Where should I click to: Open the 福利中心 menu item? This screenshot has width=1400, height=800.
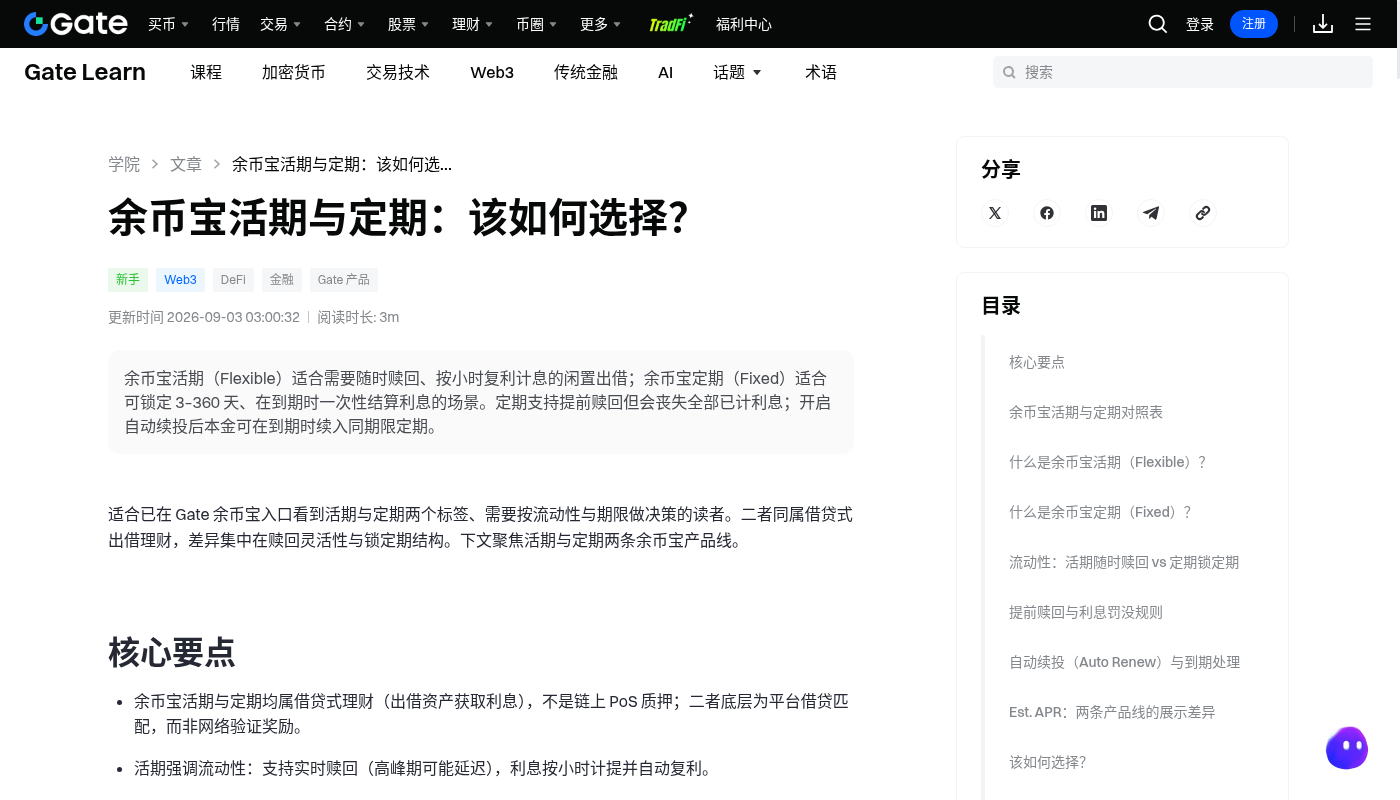(x=744, y=24)
